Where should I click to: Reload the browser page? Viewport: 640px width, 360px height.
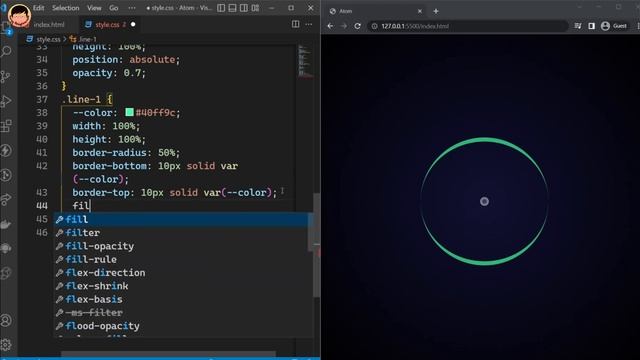tap(358, 26)
